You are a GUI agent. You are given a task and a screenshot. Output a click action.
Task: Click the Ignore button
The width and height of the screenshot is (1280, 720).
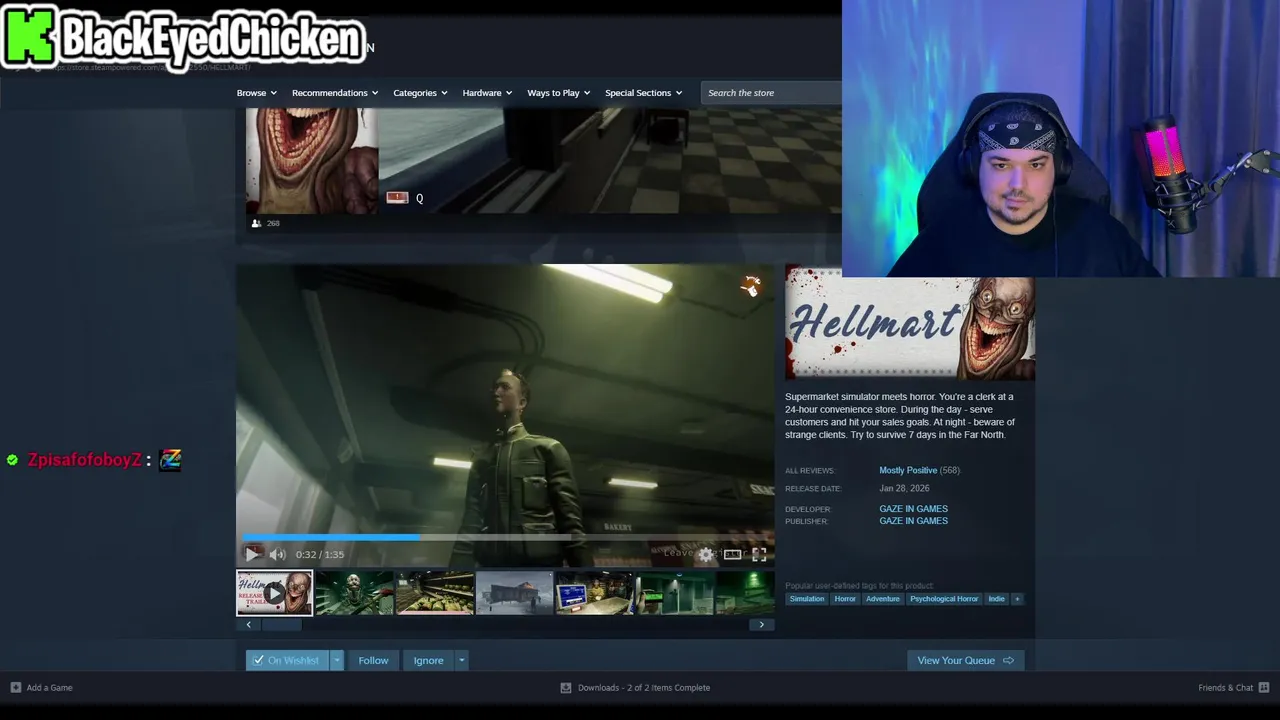(x=428, y=660)
